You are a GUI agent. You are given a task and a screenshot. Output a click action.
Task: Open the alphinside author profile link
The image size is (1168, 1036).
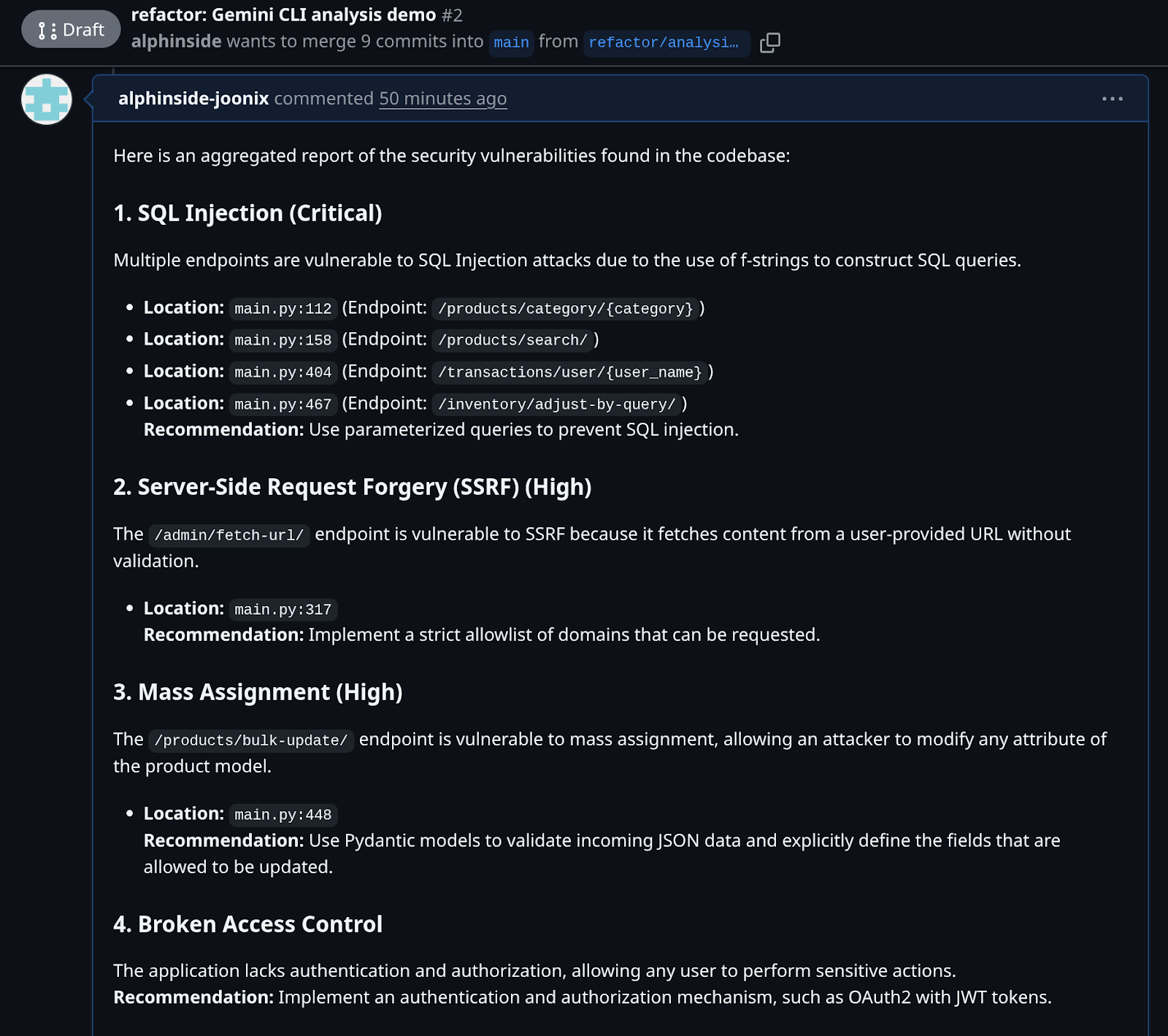(x=176, y=42)
